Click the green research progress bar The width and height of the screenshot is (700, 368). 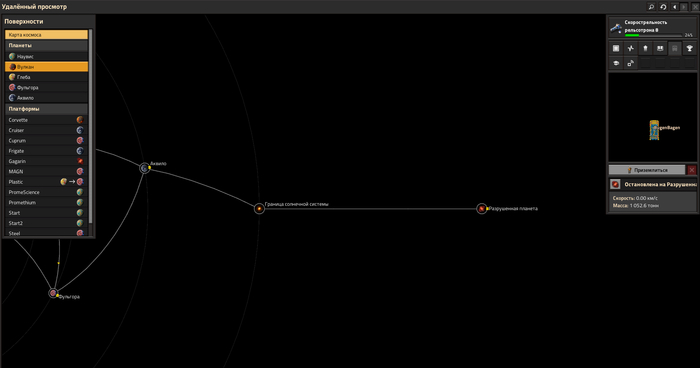point(653,35)
